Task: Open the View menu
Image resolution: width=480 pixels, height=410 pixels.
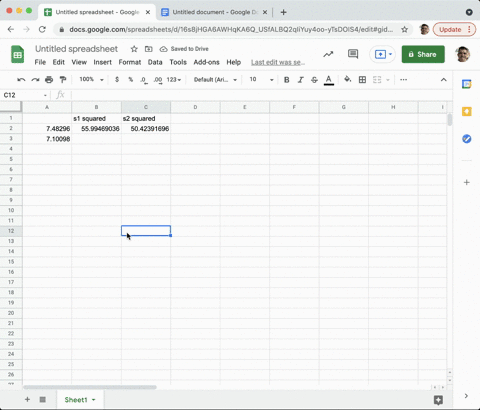Action: click(x=79, y=62)
